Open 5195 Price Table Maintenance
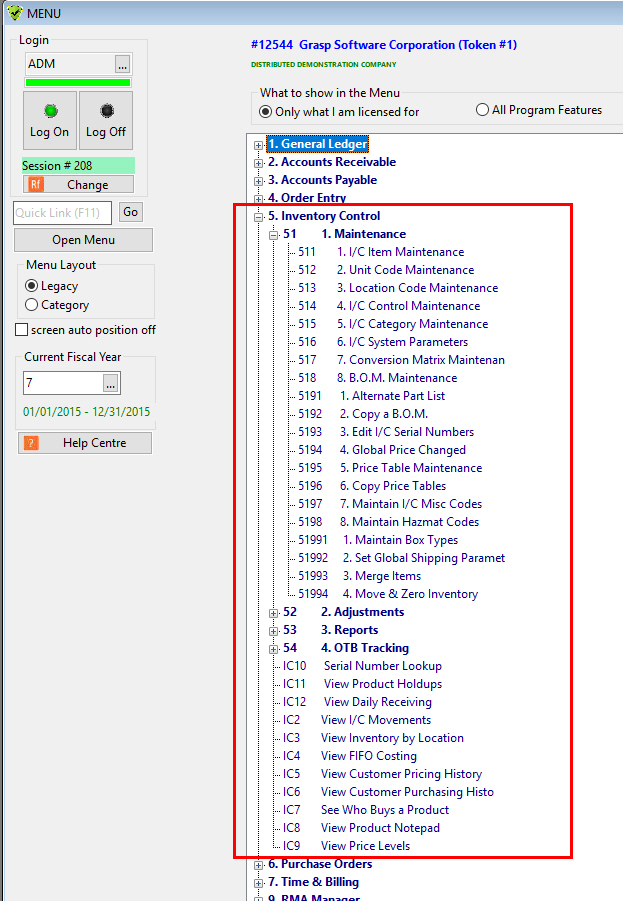This screenshot has width=623, height=901. click(x=390, y=468)
